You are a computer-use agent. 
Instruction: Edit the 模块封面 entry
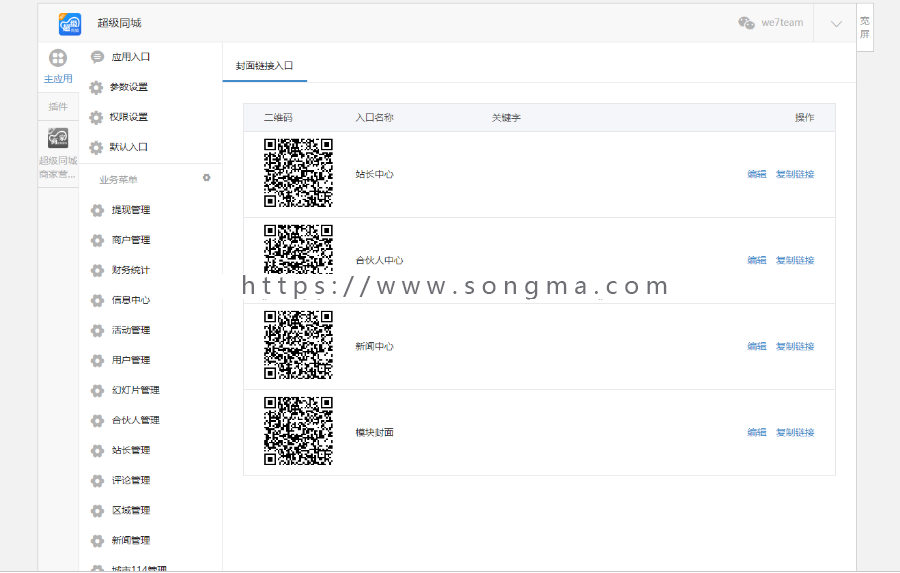(757, 432)
